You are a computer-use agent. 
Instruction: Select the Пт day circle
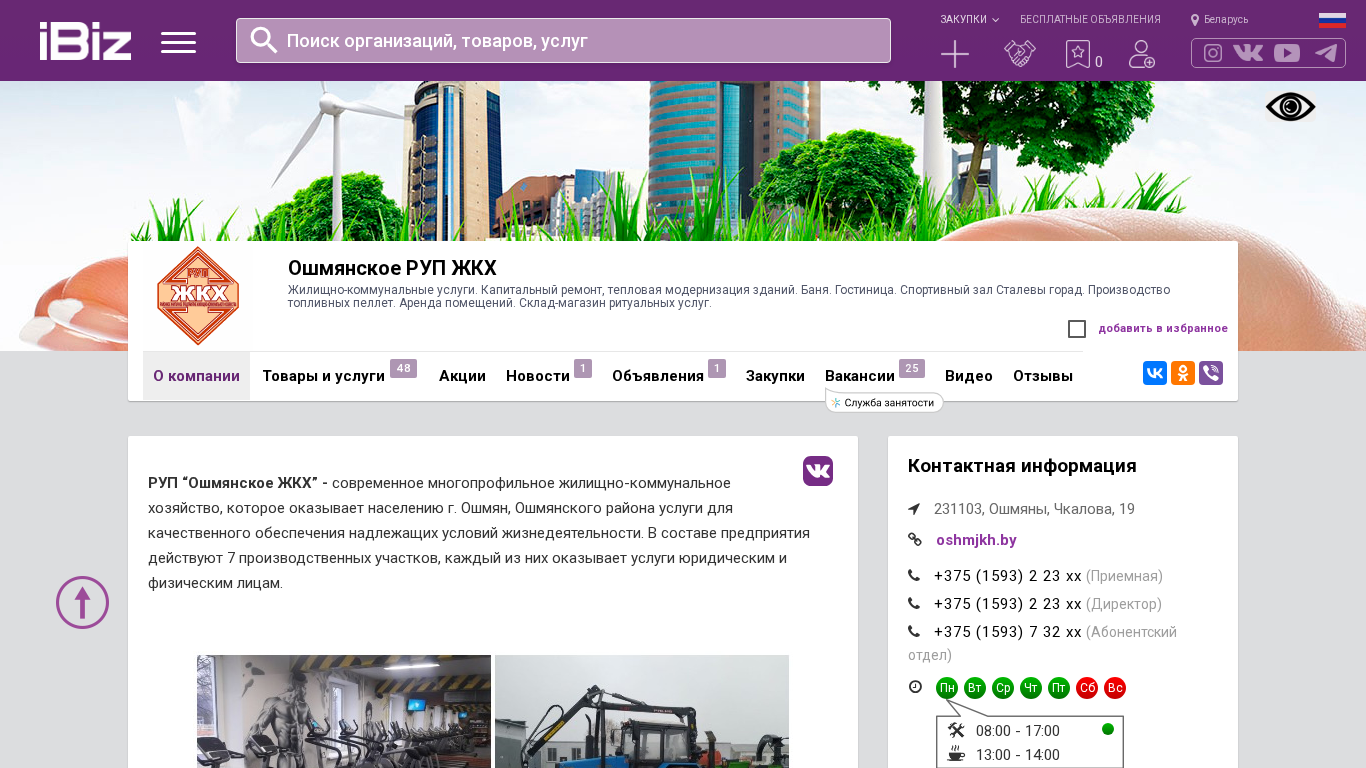1059,688
